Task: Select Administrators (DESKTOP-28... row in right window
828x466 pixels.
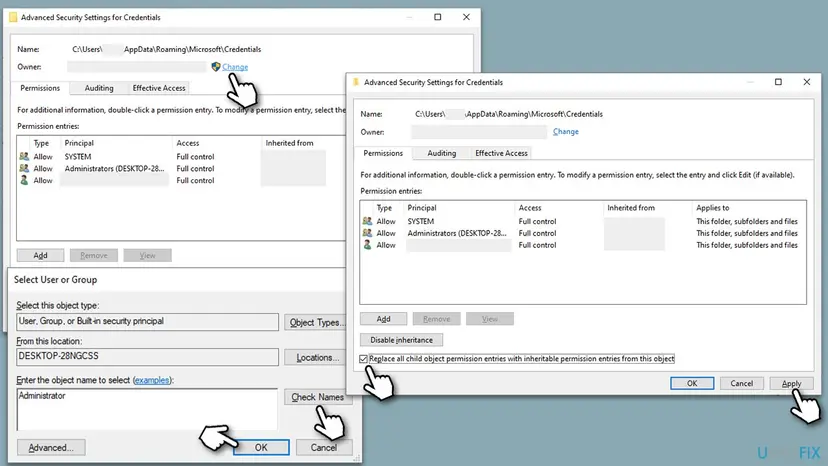Action: point(583,233)
